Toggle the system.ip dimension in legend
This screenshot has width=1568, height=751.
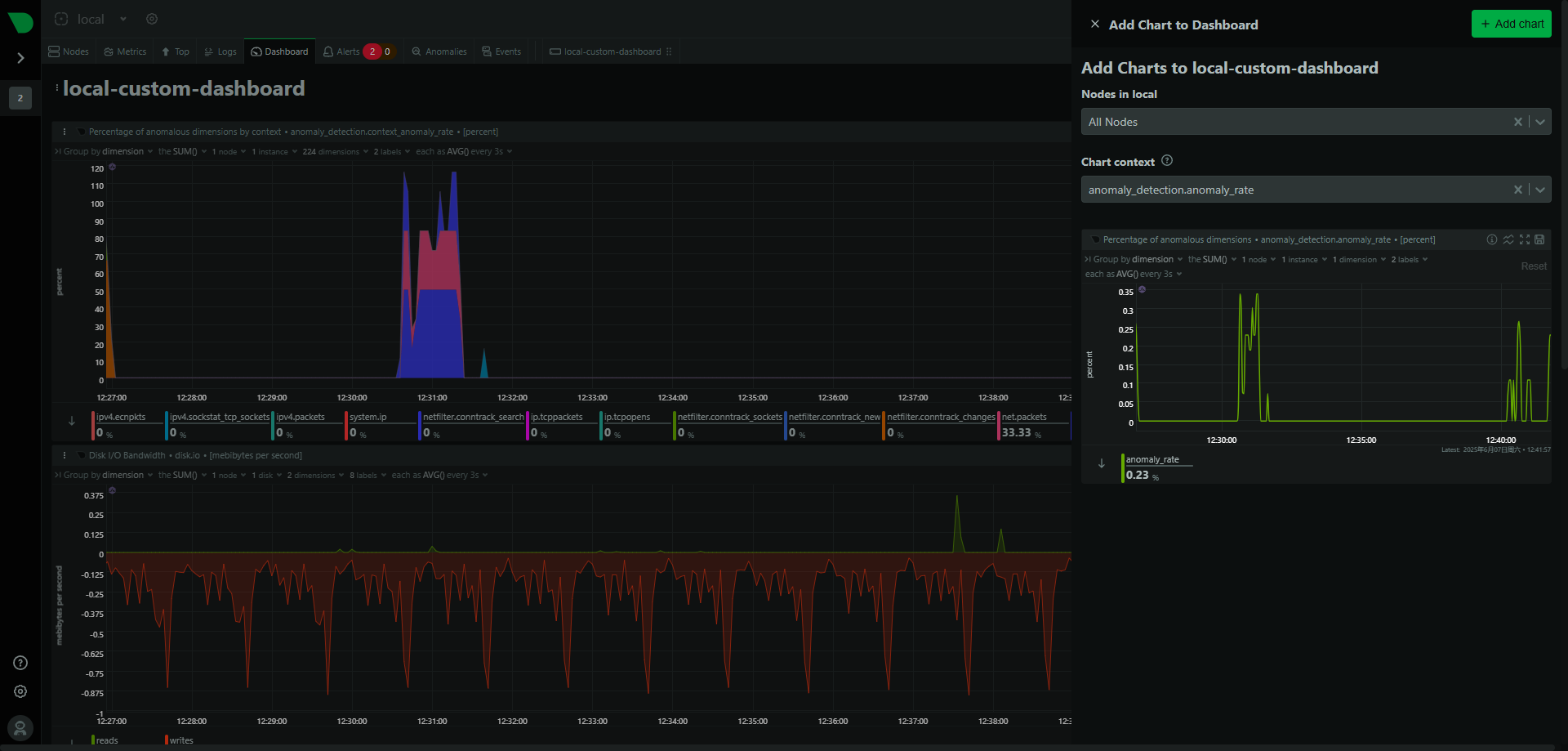click(x=368, y=417)
